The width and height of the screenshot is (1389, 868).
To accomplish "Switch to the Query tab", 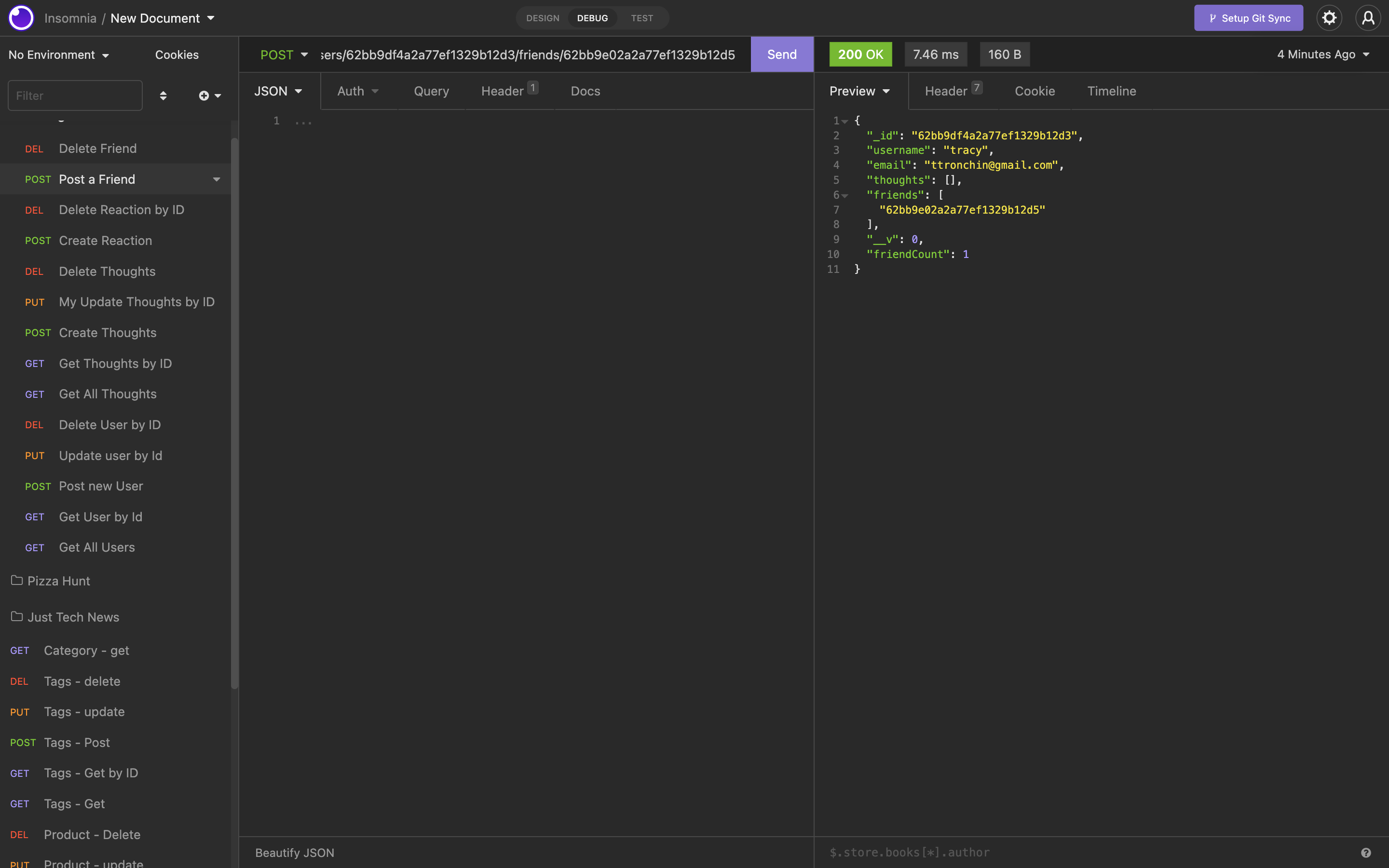I will 431,91.
